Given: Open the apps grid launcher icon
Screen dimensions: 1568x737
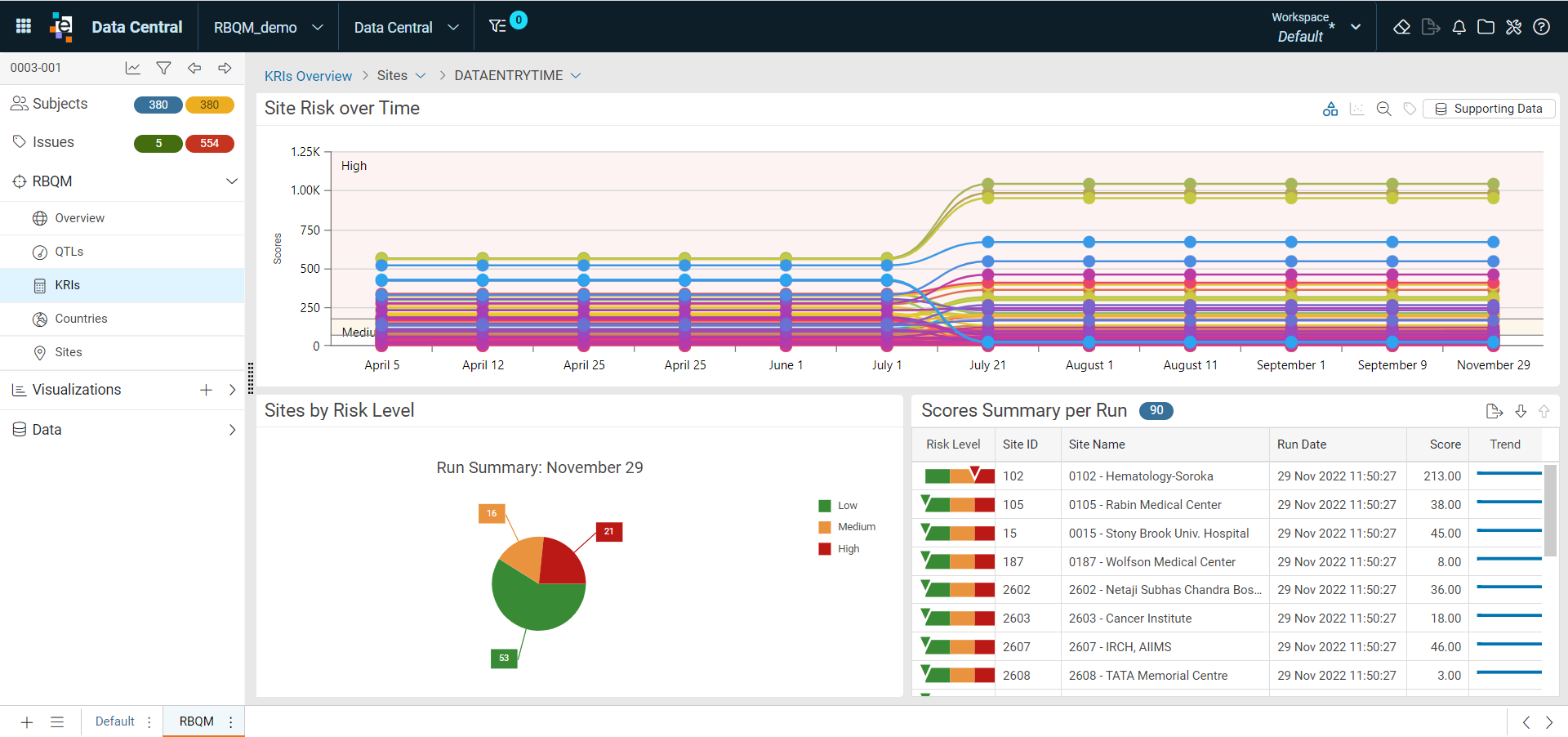Looking at the screenshot, I should [x=24, y=26].
